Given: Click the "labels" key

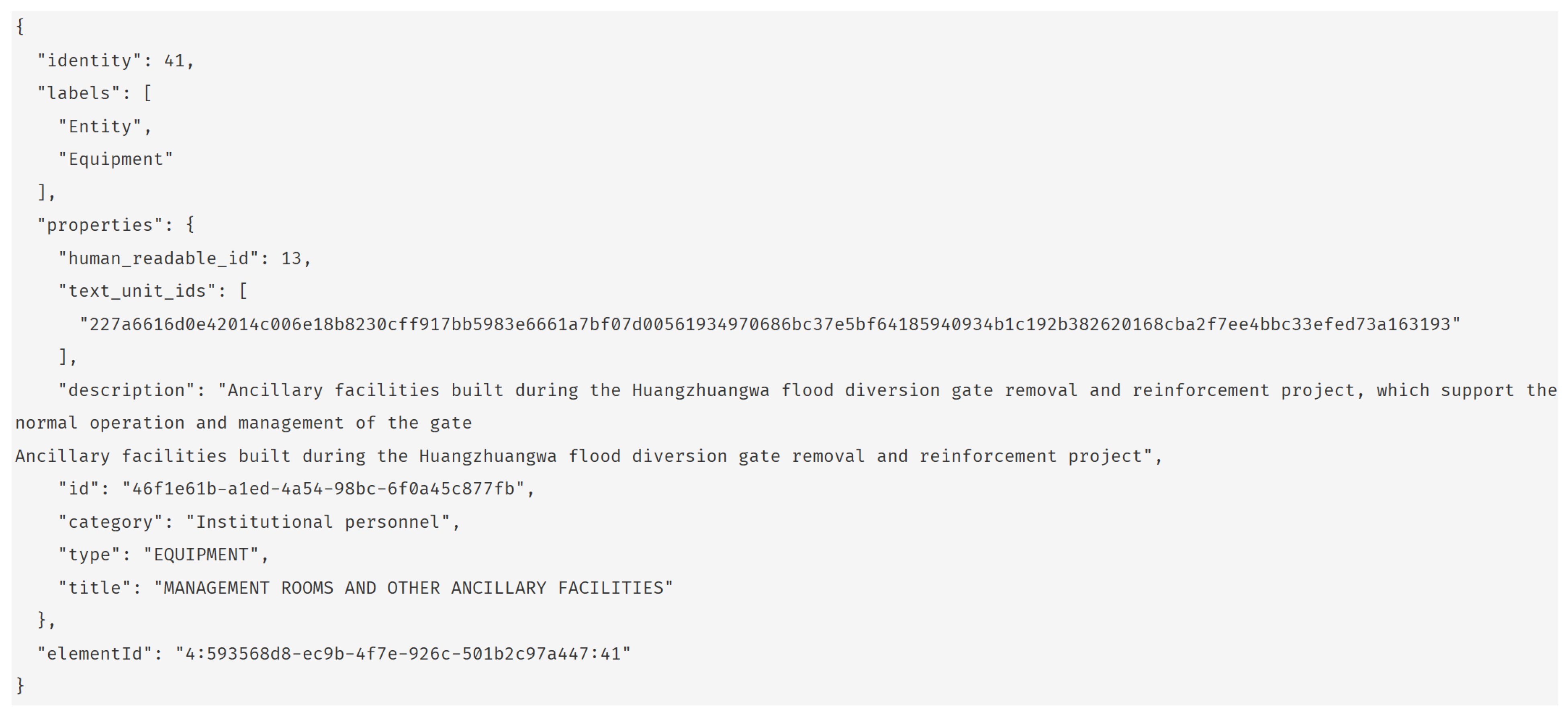Looking at the screenshot, I should [79, 94].
